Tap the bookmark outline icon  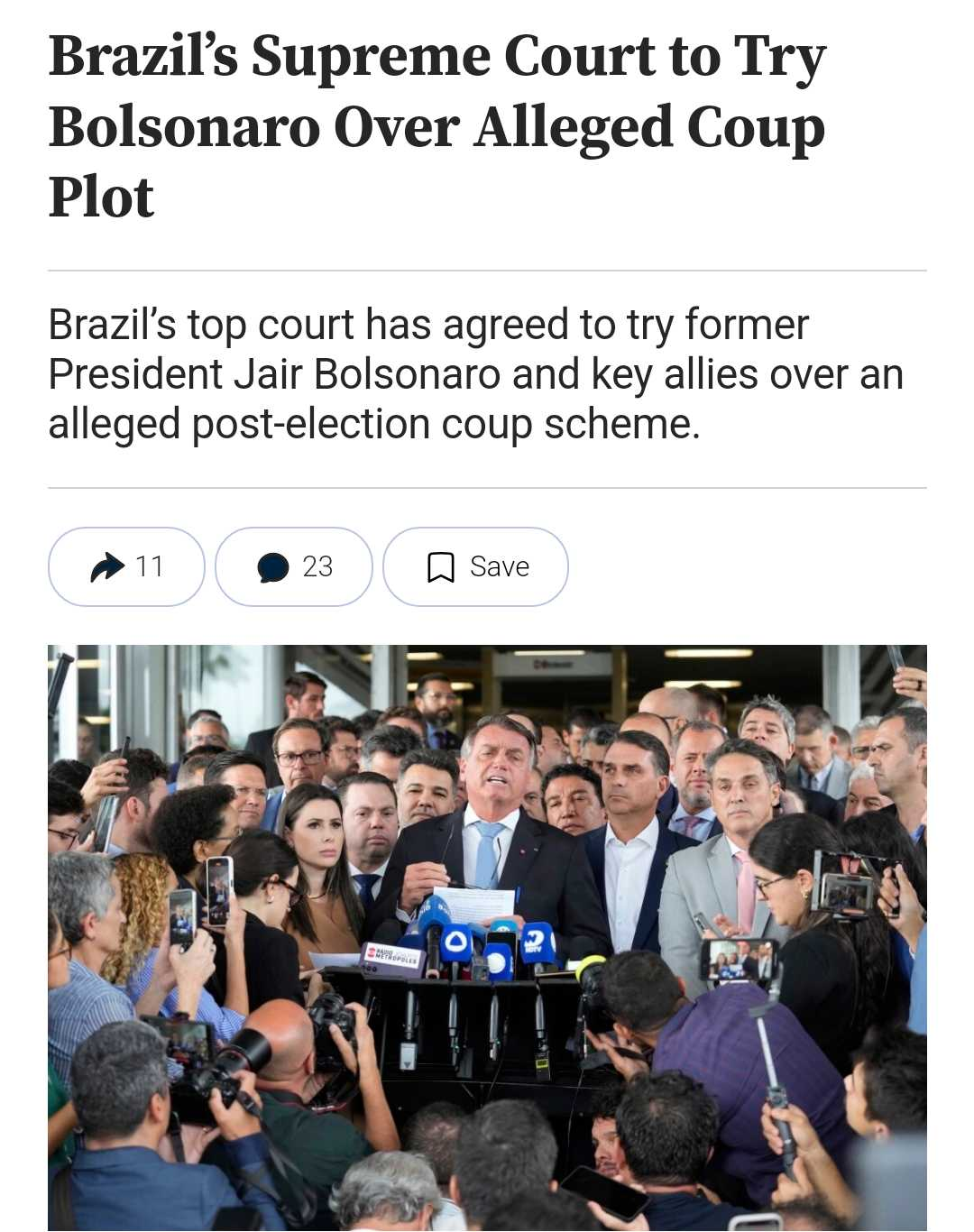pos(440,567)
